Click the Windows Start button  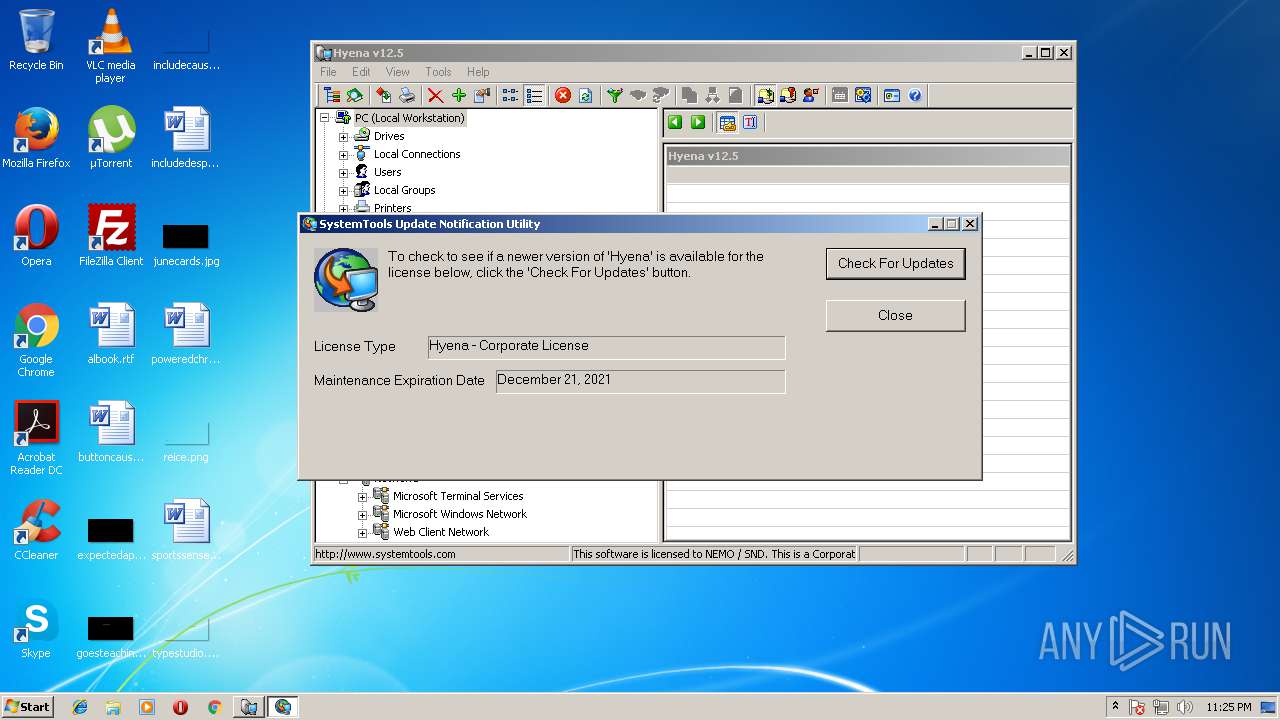[x=27, y=706]
